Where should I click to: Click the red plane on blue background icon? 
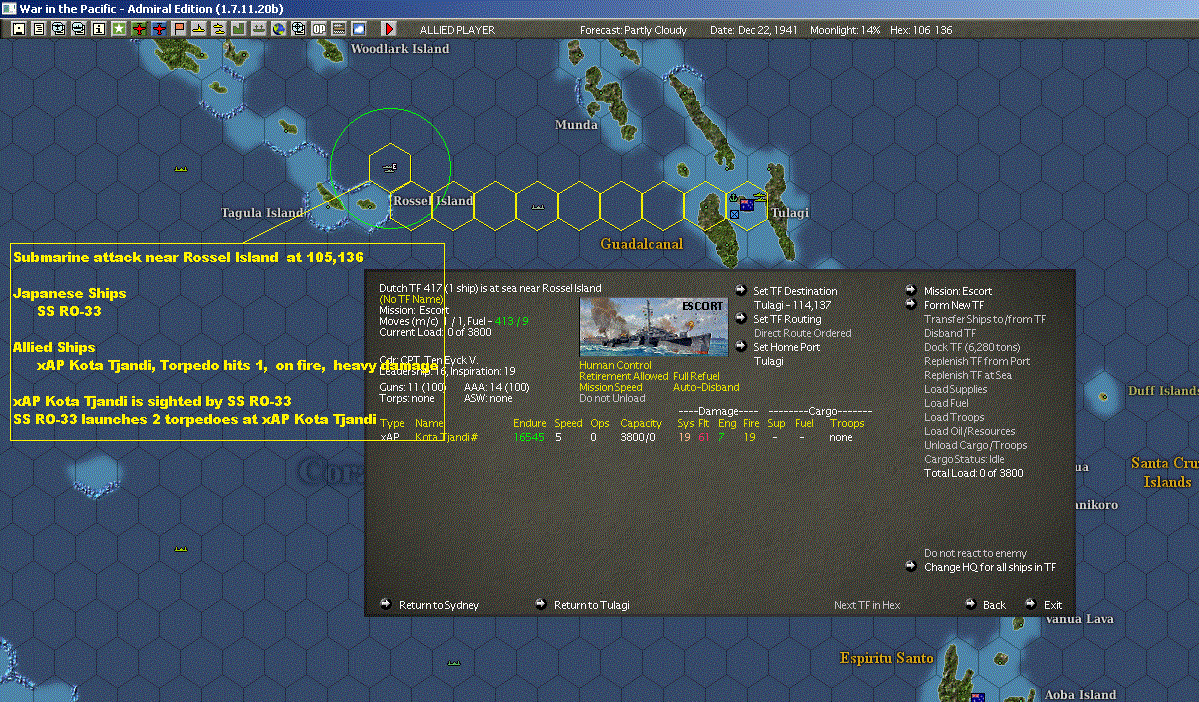click(158, 29)
